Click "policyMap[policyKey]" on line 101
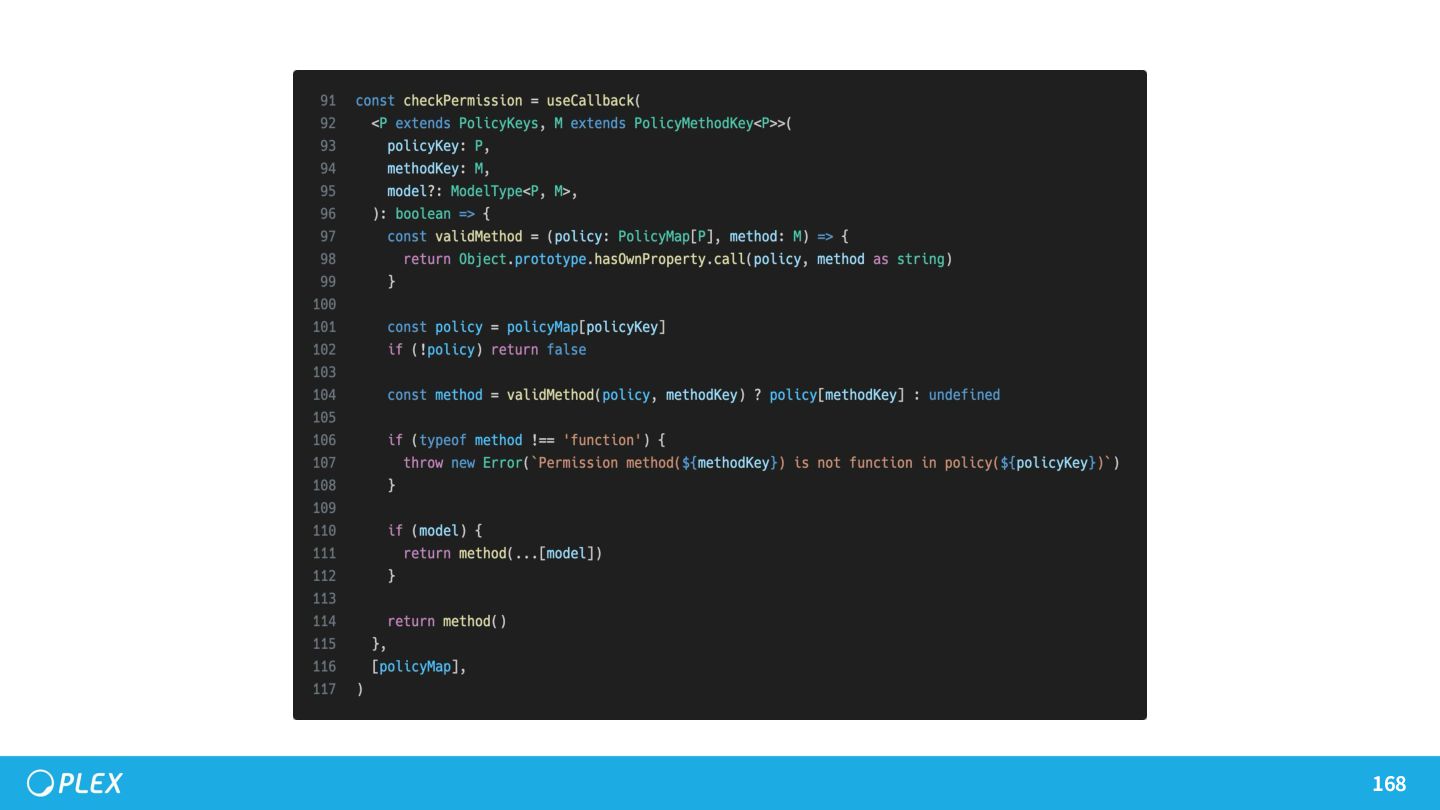 586,327
